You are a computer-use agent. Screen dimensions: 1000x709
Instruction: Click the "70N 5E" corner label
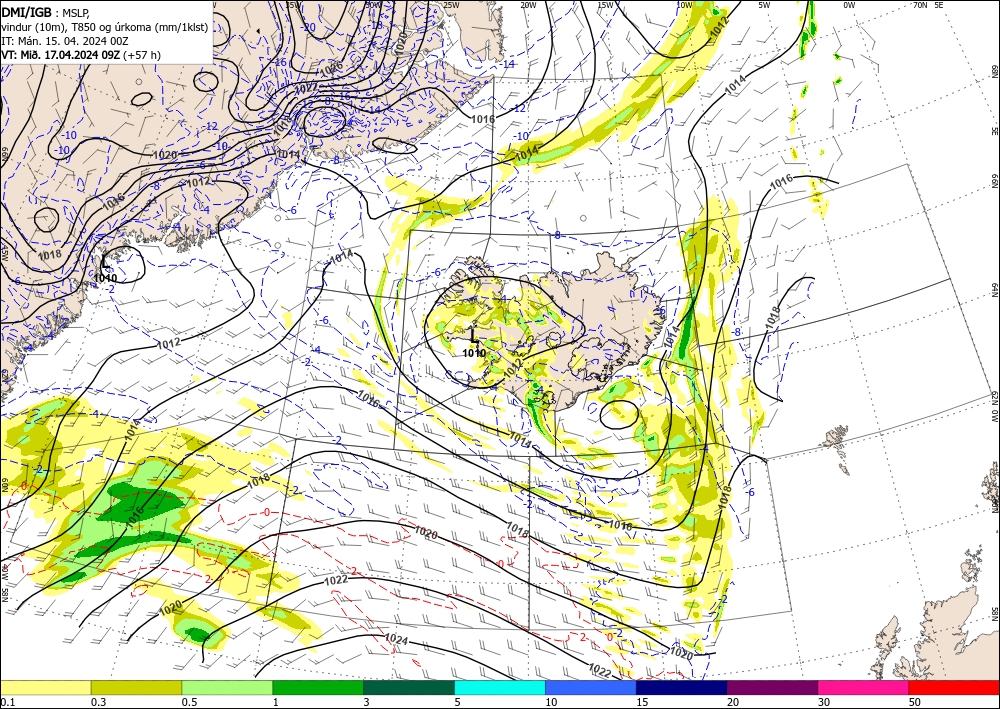(x=928, y=5)
